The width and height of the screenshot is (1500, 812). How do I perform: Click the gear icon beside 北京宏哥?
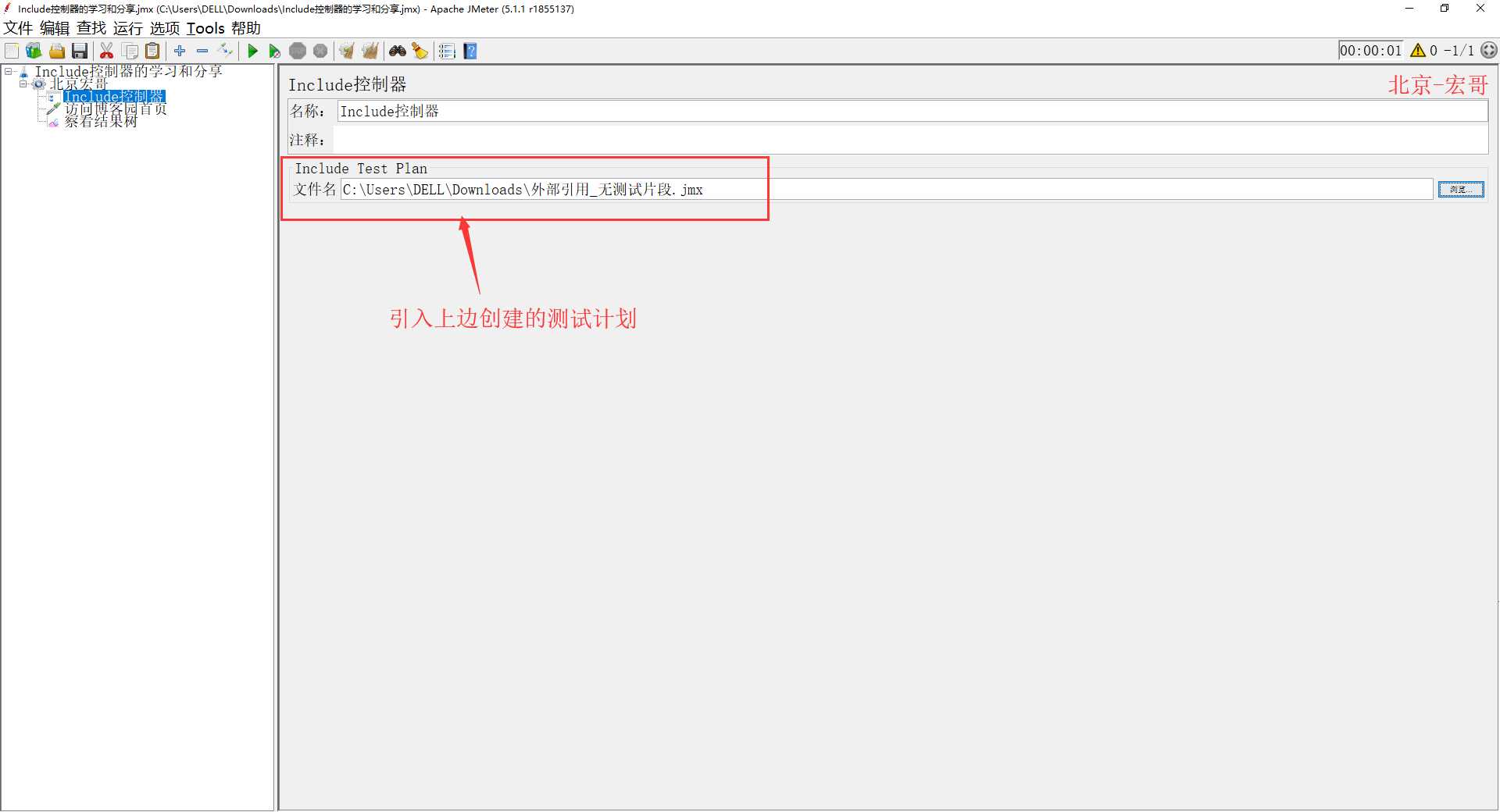(x=39, y=84)
